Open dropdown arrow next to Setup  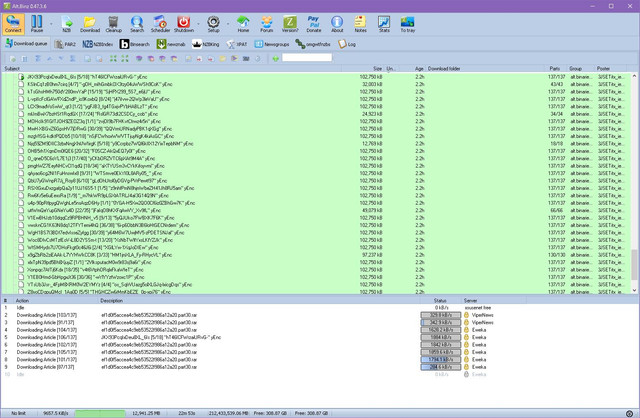[x=228, y=24]
